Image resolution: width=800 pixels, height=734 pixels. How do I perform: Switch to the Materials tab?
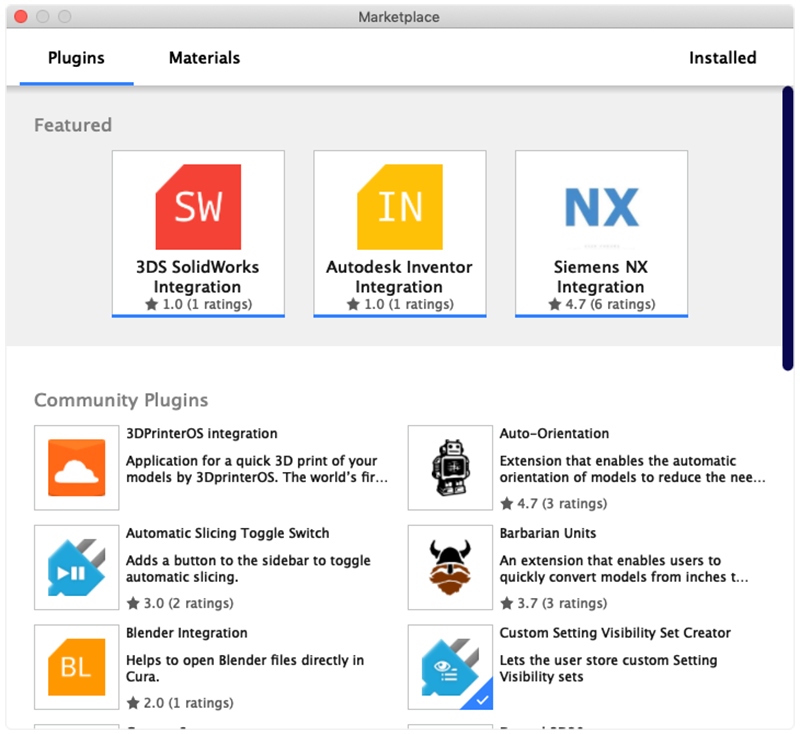pyautogui.click(x=204, y=58)
